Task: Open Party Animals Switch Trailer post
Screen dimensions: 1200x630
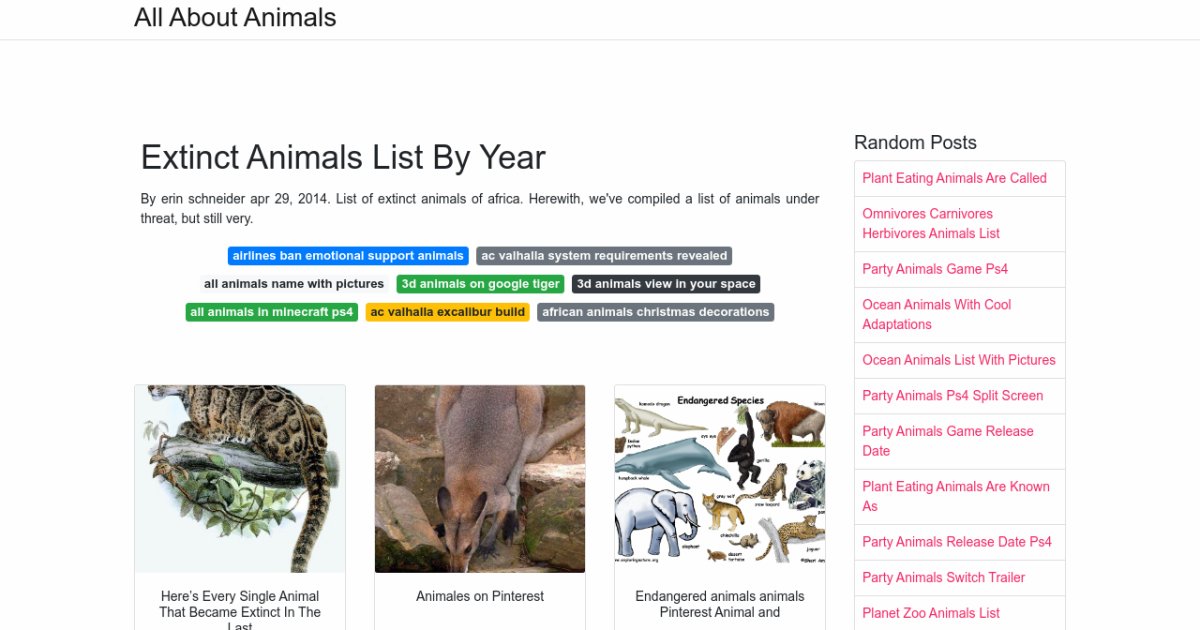Action: [944, 577]
